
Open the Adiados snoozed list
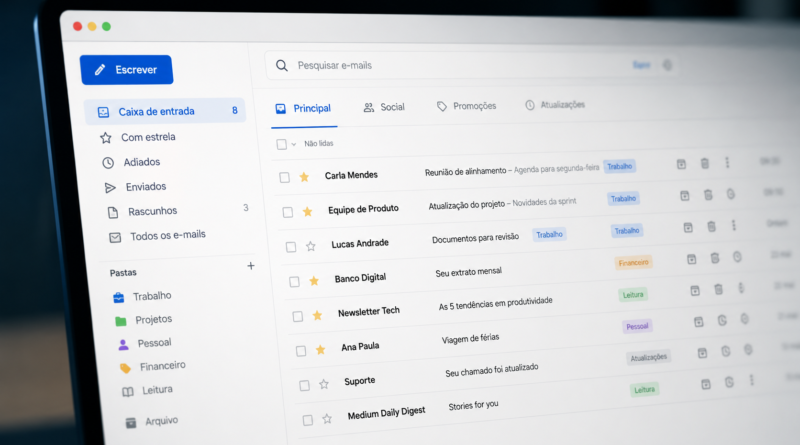click(x=131, y=162)
